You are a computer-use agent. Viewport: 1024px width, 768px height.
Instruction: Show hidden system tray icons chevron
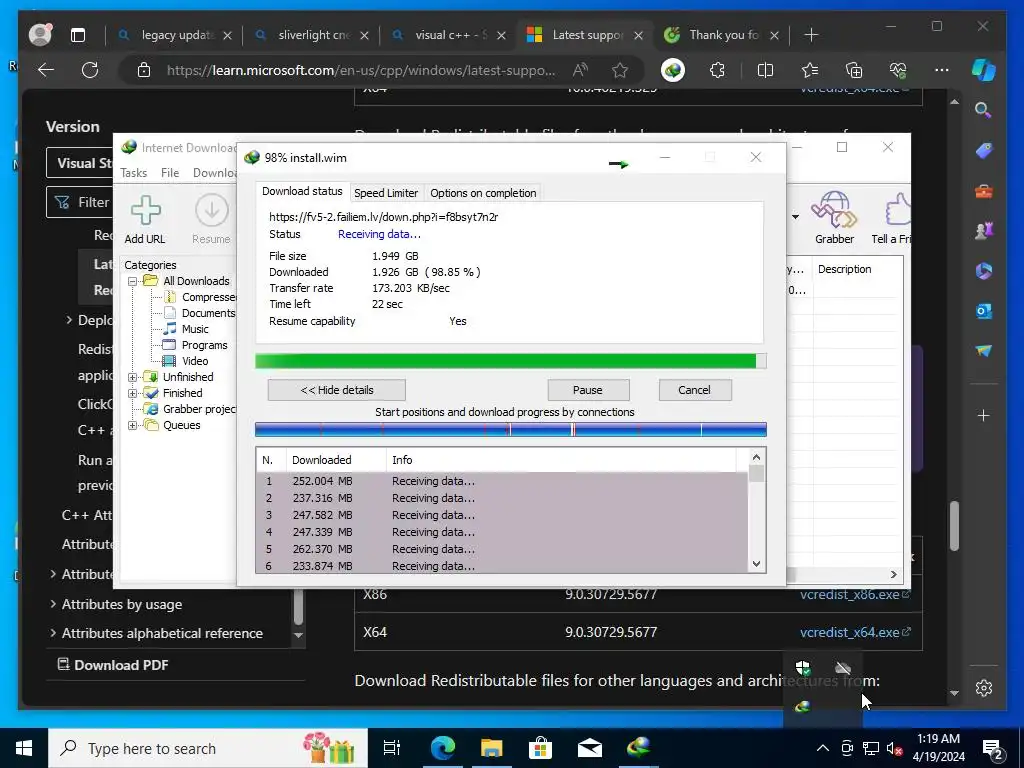point(823,748)
